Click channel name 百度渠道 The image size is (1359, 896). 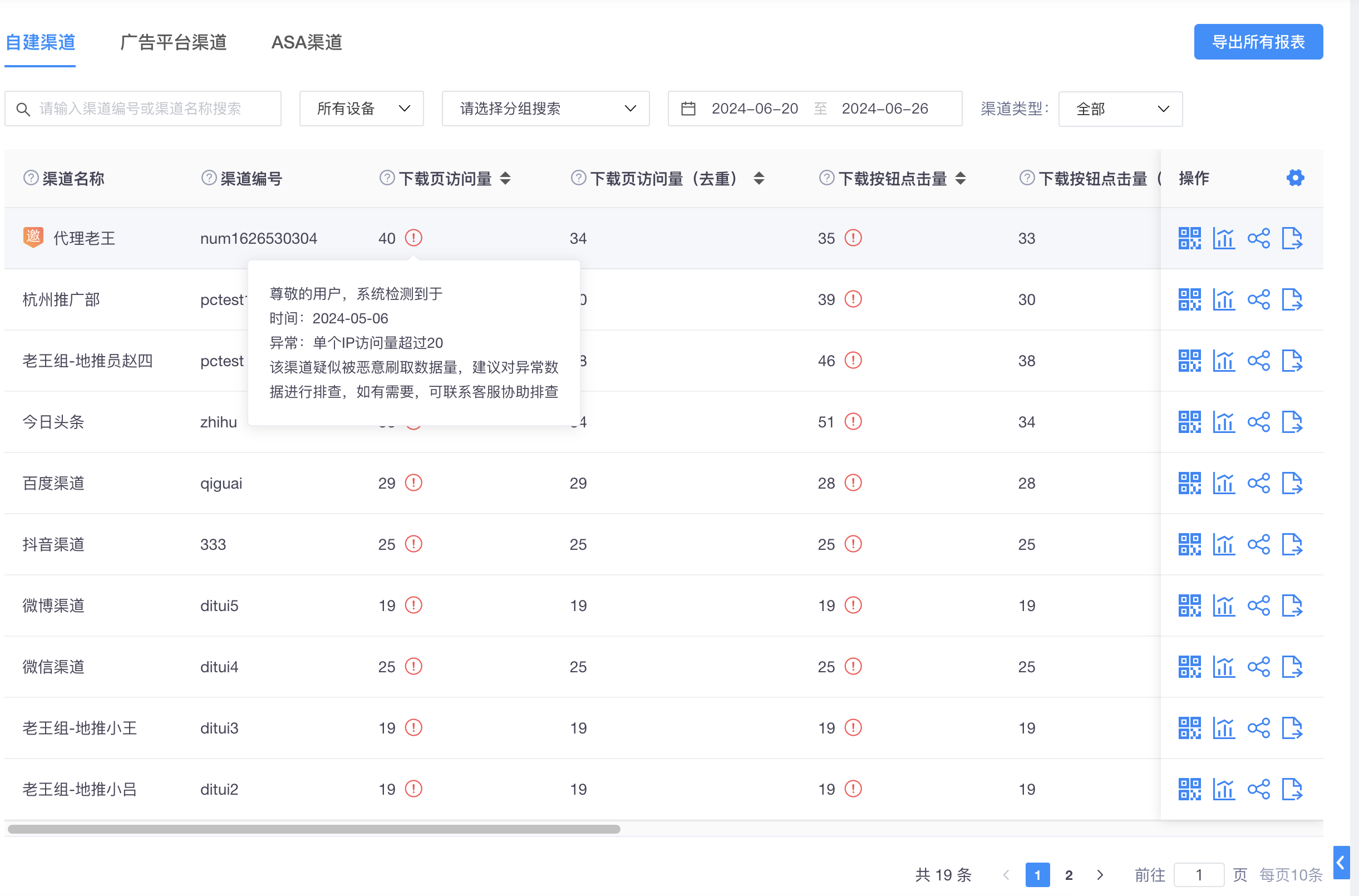(x=53, y=483)
